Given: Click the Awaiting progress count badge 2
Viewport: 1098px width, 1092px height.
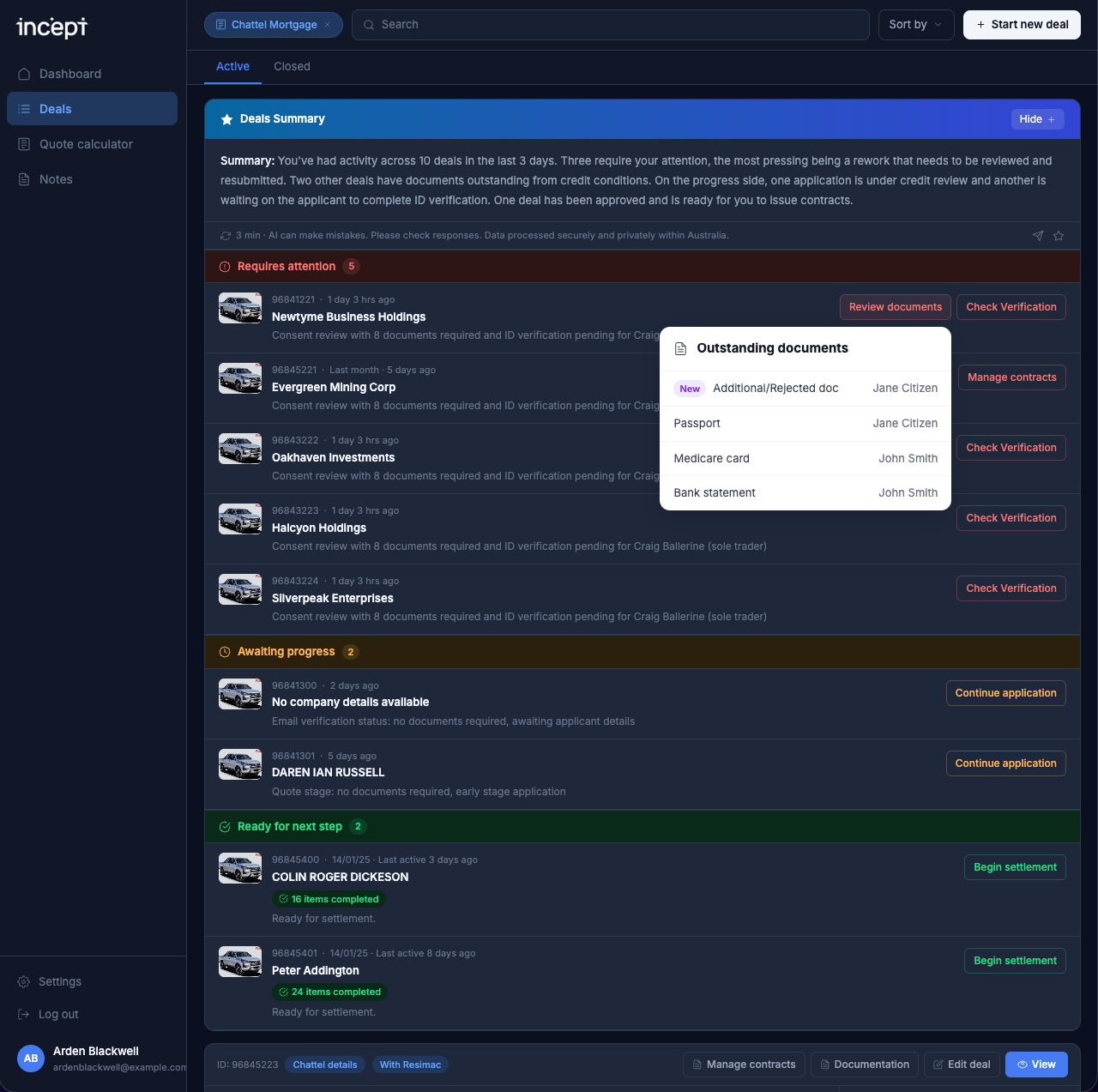Looking at the screenshot, I should [x=351, y=652].
